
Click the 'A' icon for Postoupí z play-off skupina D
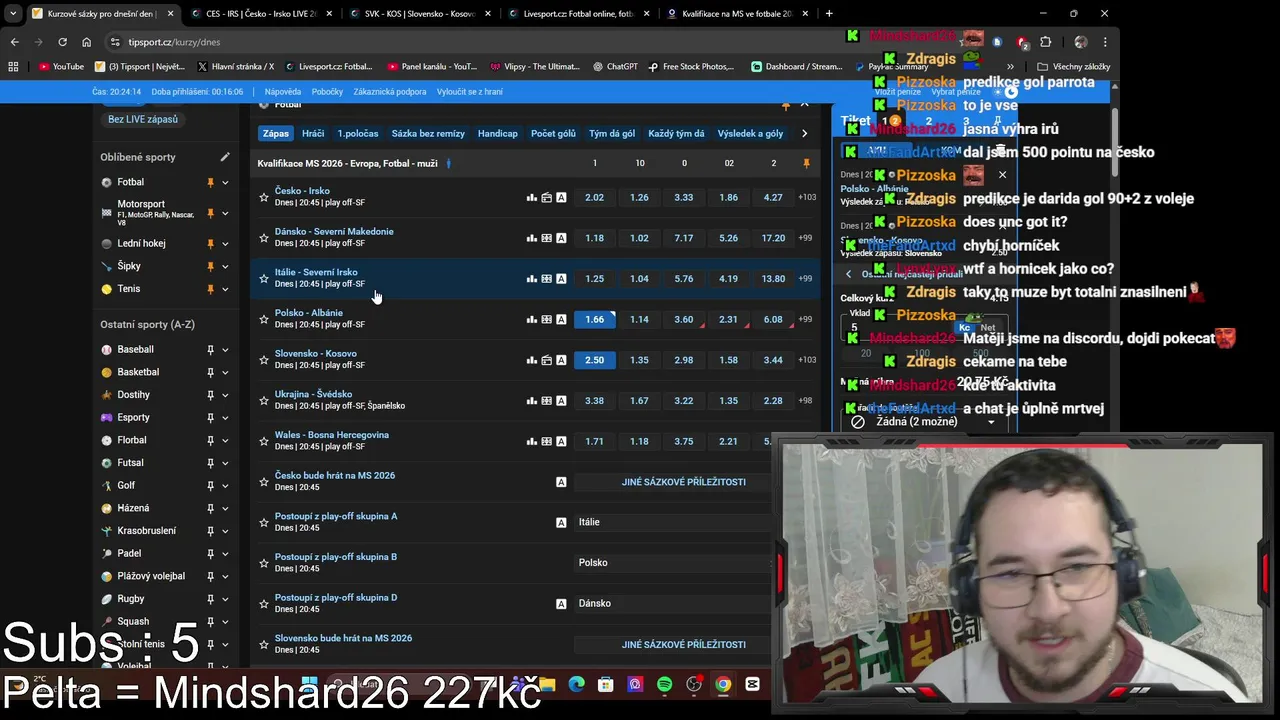(x=561, y=604)
